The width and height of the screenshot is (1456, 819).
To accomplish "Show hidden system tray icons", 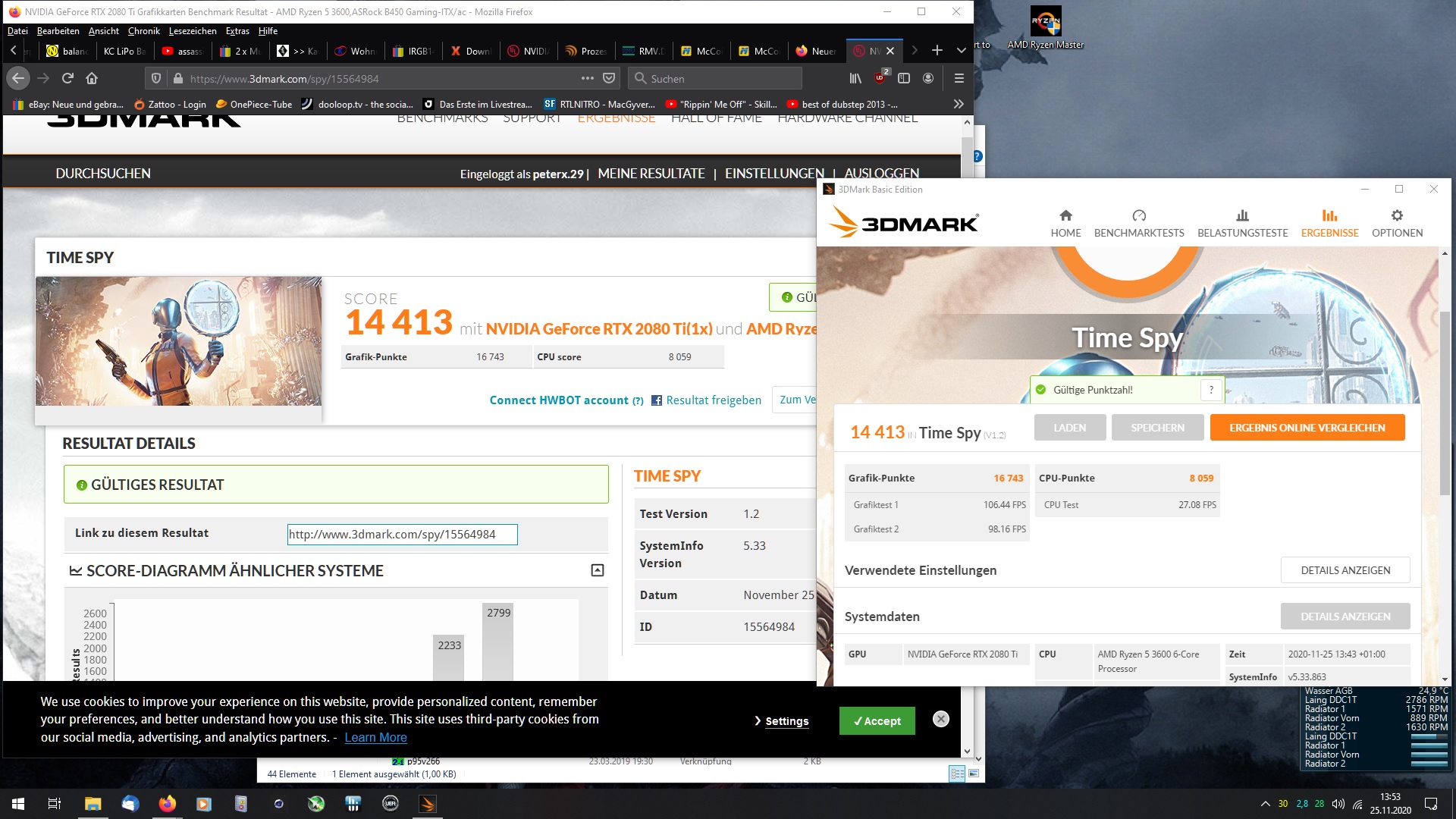I will [1265, 804].
